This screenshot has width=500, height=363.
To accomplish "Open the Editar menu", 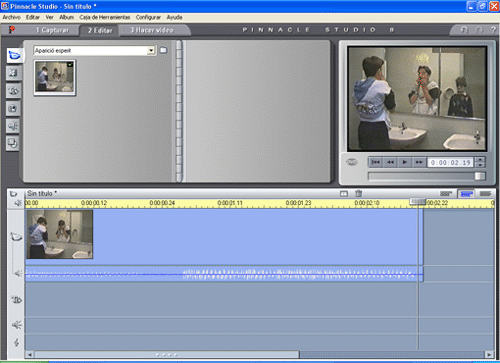I will [x=33, y=17].
